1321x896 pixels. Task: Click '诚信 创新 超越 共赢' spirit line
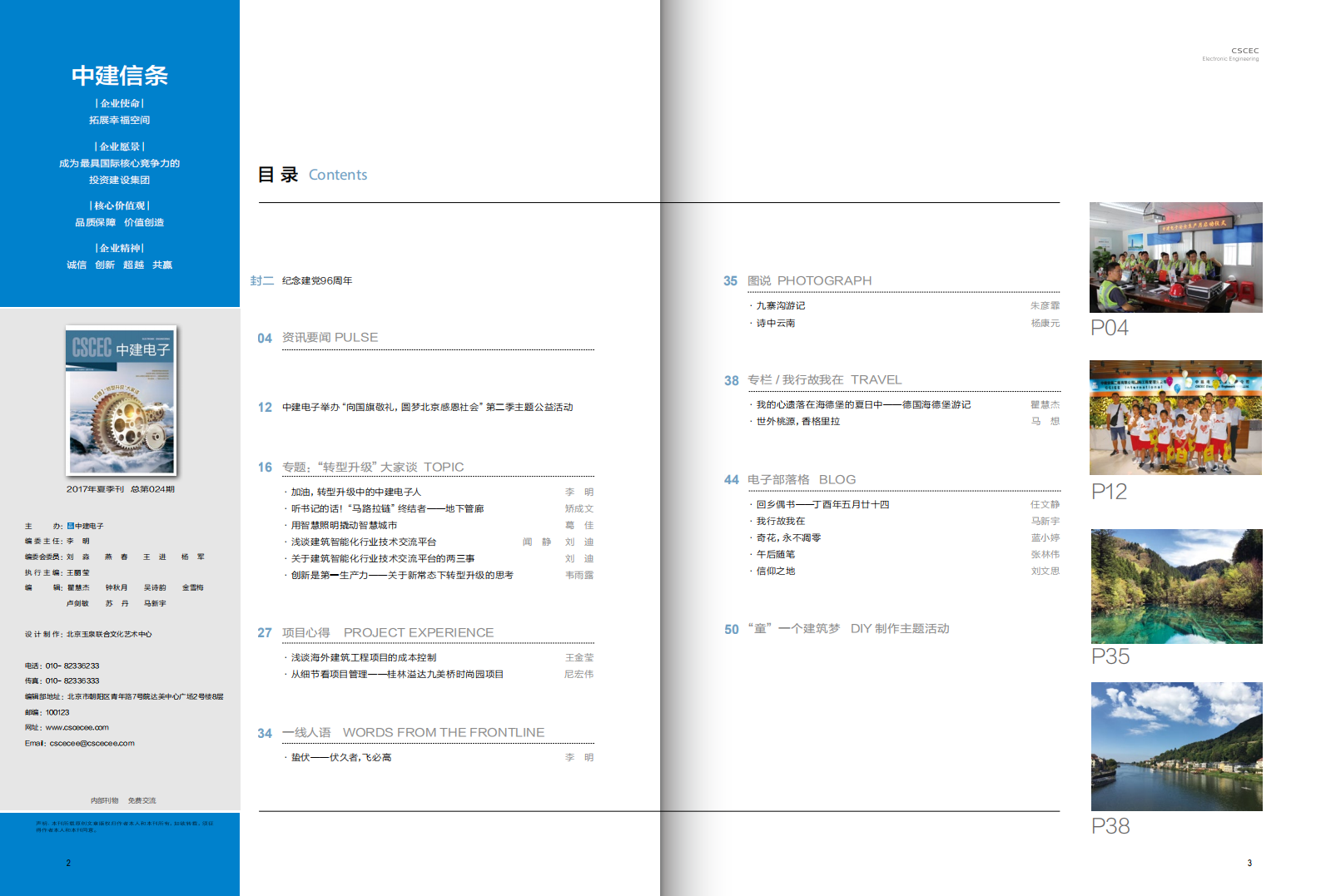point(120,265)
